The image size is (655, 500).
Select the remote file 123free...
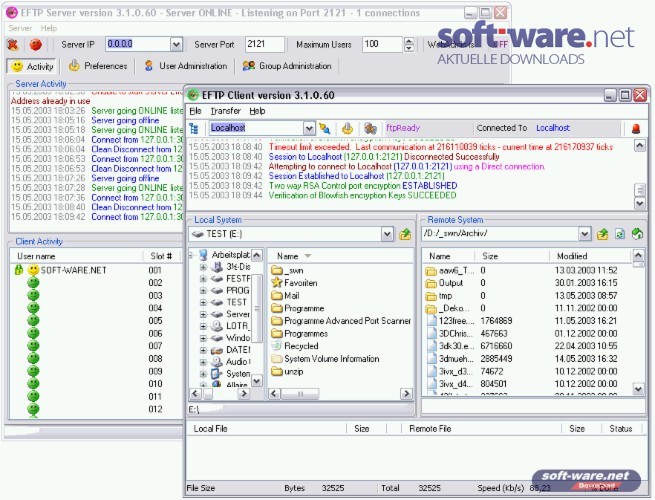[451, 321]
